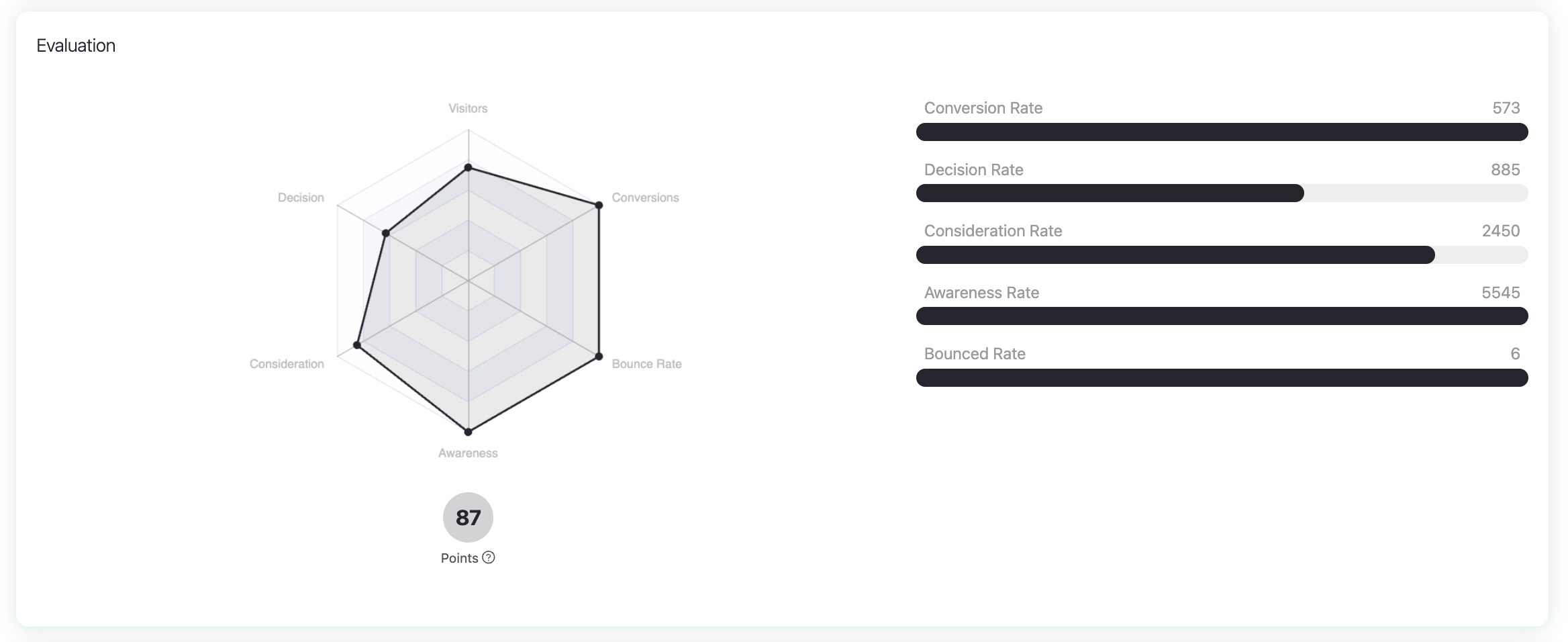
Task: Select the Conversions data point on radar chart
Action: (x=599, y=205)
